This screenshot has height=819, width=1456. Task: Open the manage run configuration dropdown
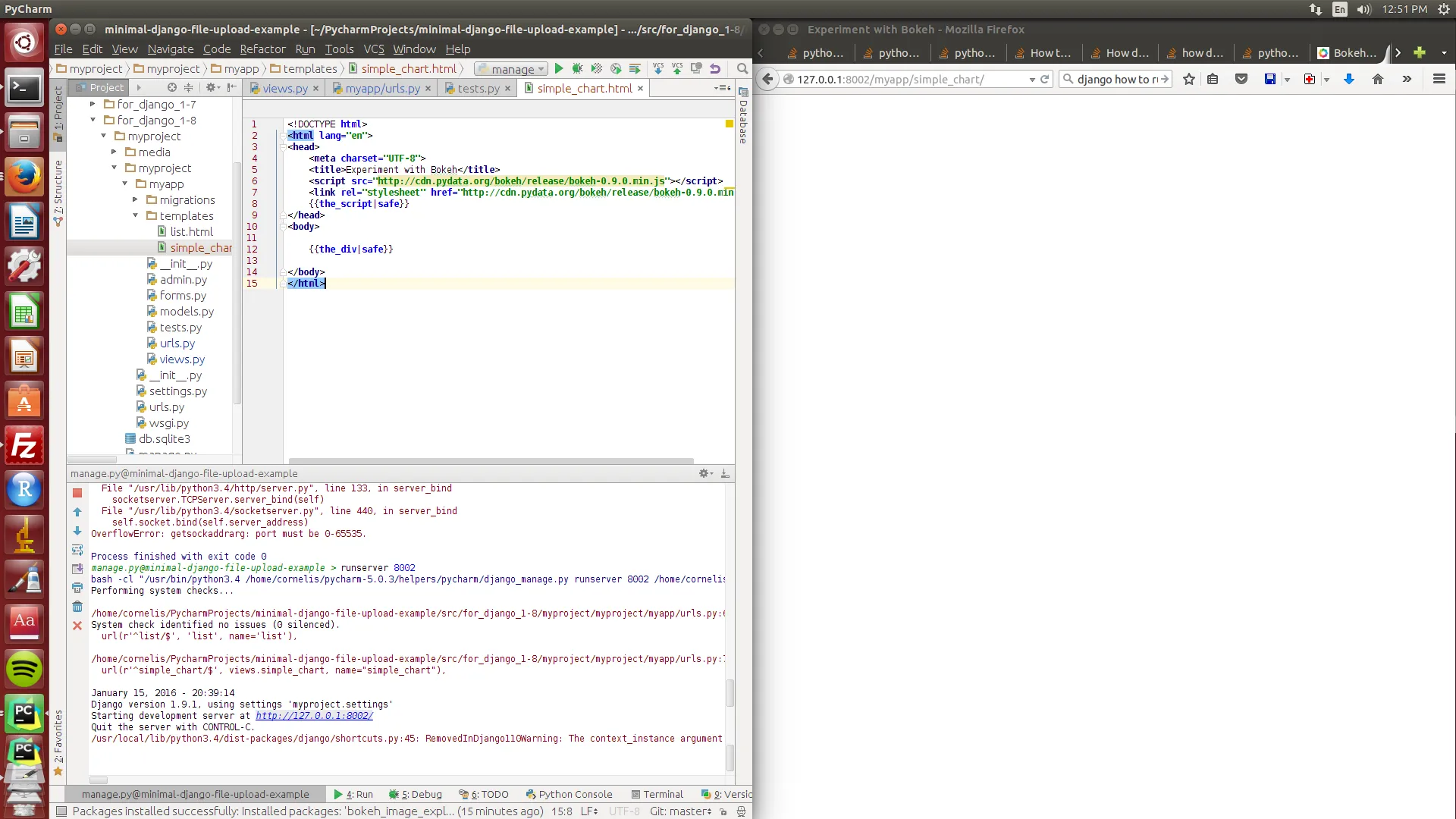(512, 69)
